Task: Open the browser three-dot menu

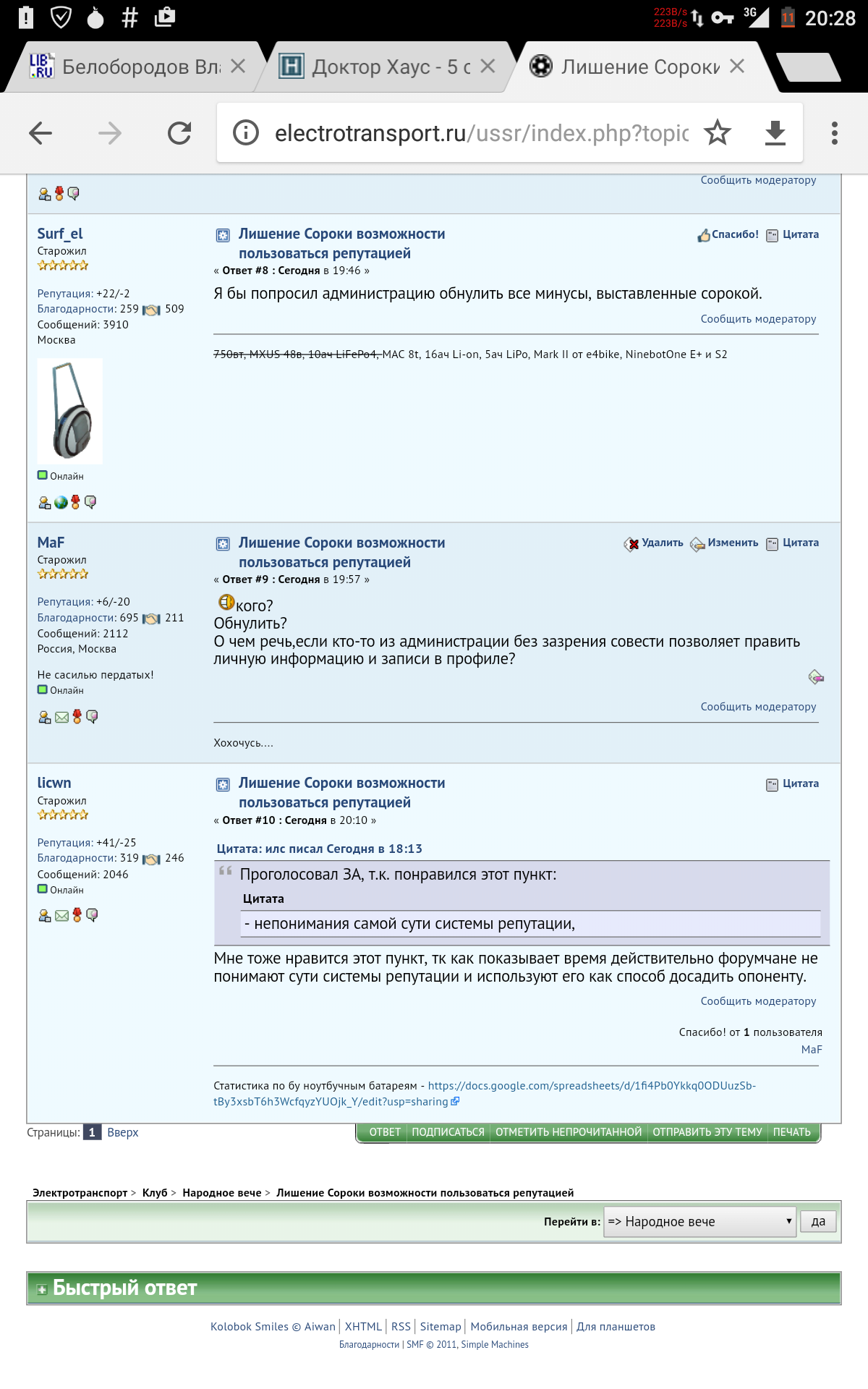Action: pyautogui.click(x=834, y=133)
